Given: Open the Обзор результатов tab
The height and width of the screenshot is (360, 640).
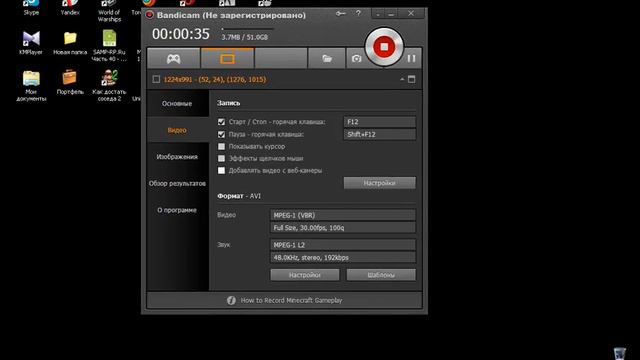Looking at the screenshot, I should point(177,183).
